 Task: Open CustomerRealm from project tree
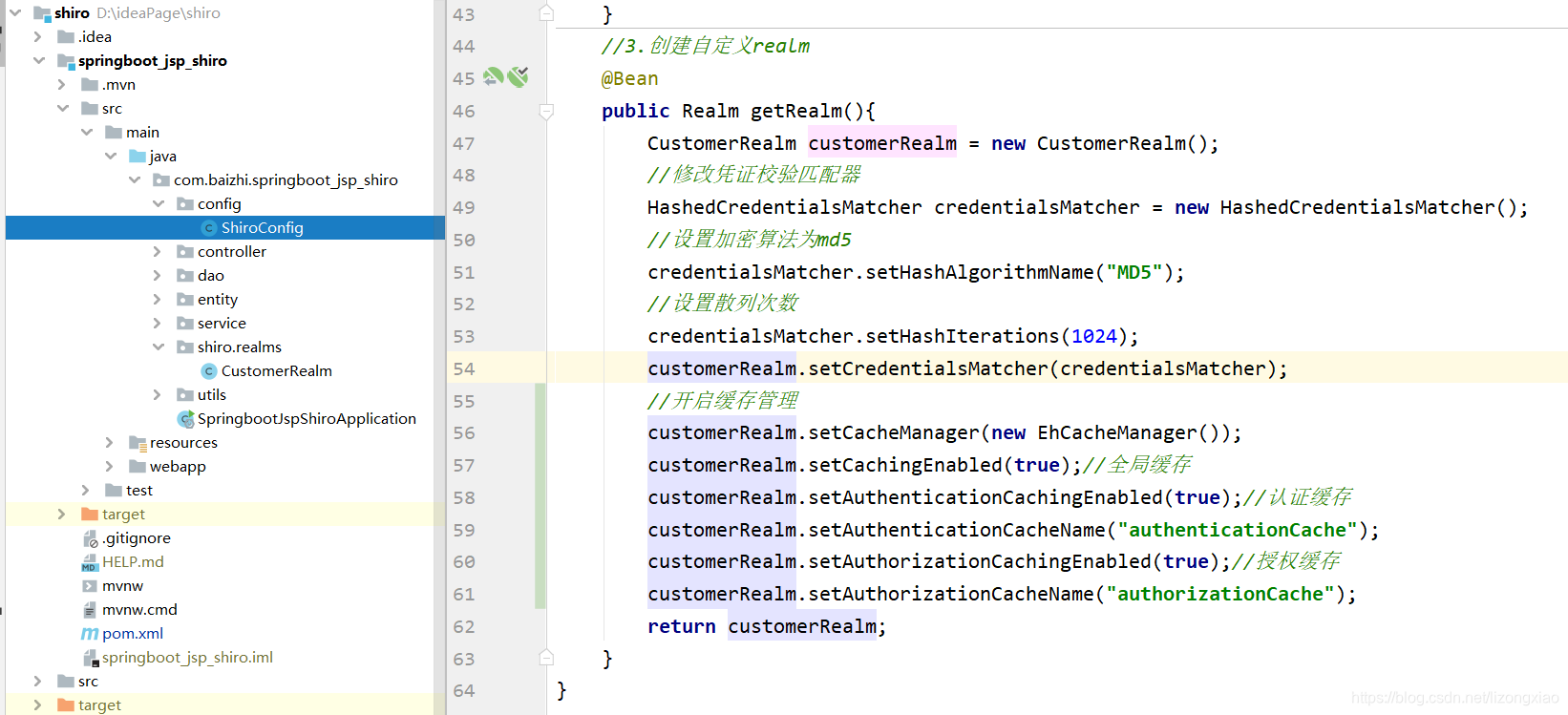276,371
